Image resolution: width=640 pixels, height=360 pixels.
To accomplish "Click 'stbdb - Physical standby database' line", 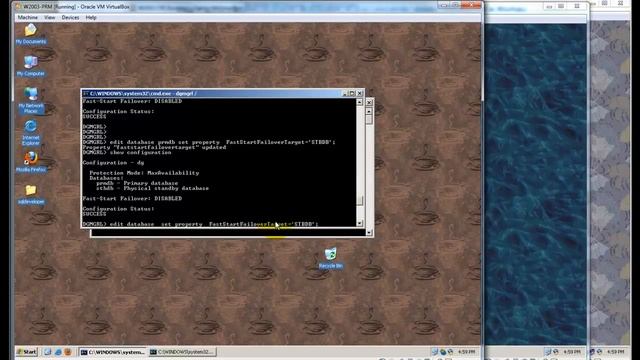I will click(x=152, y=188).
